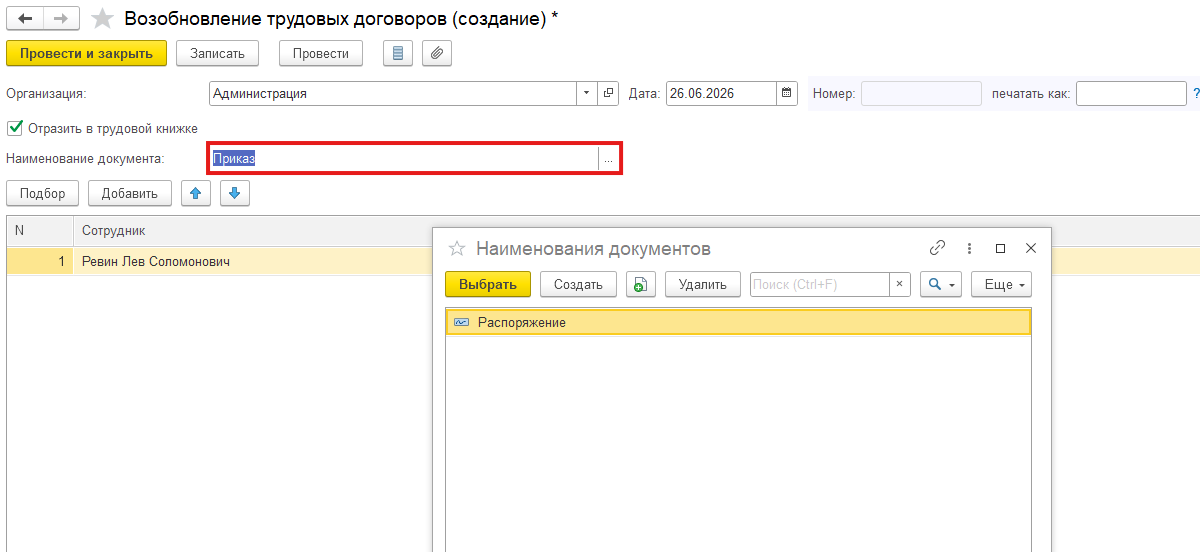
Task: Move the employee row down
Action: pos(234,193)
